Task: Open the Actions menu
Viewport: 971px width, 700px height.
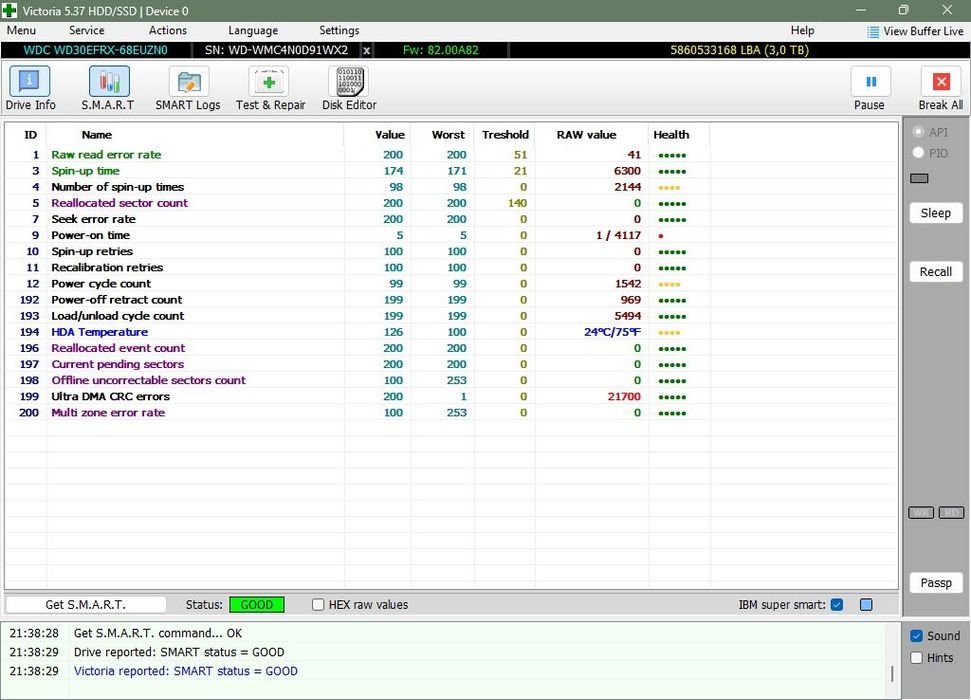Action: (168, 30)
